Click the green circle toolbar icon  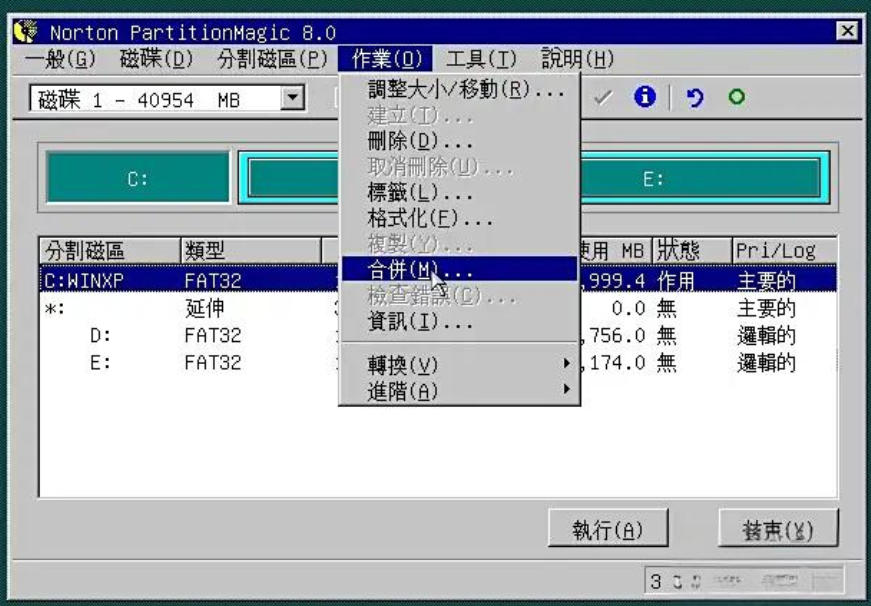pyautogui.click(x=737, y=97)
